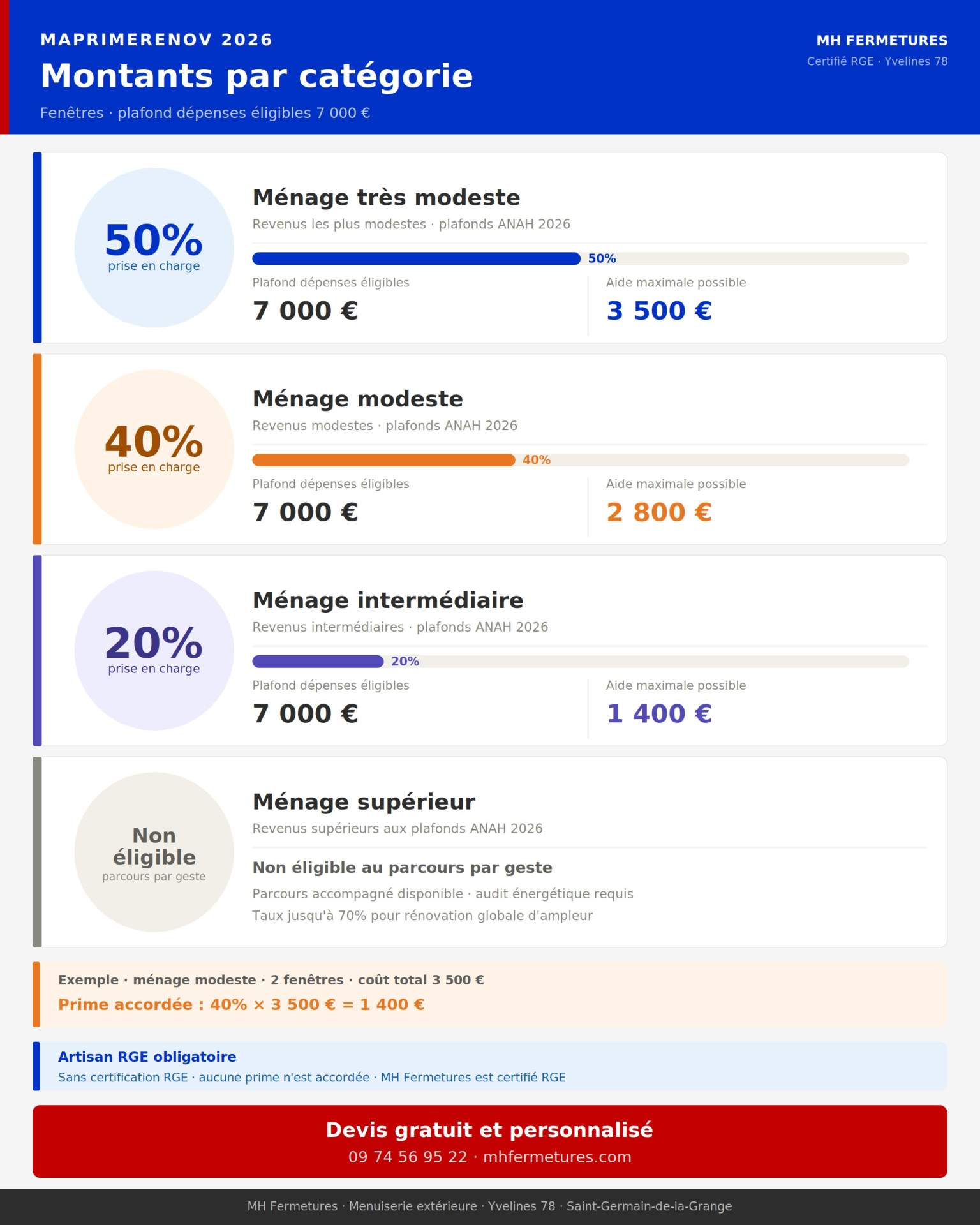Click the Non éligible circle badge
This screenshot has width=980, height=1225.
pos(154,852)
